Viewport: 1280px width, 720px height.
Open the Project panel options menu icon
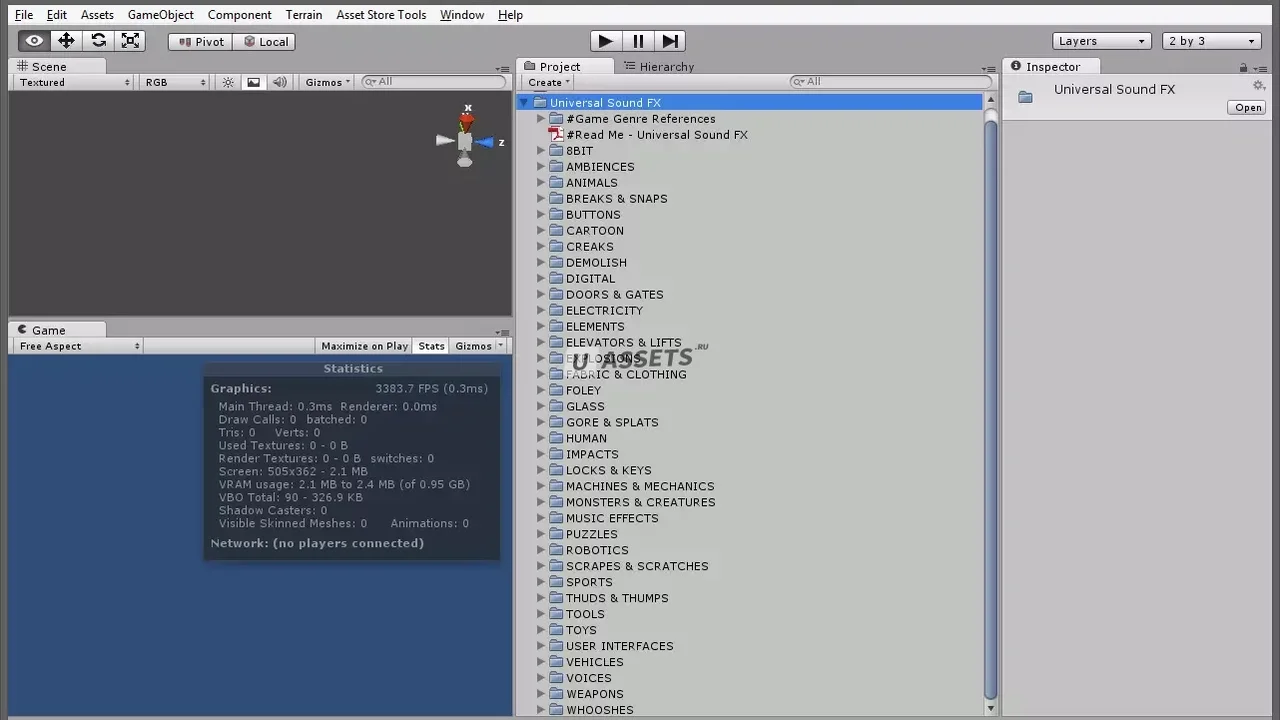click(988, 69)
